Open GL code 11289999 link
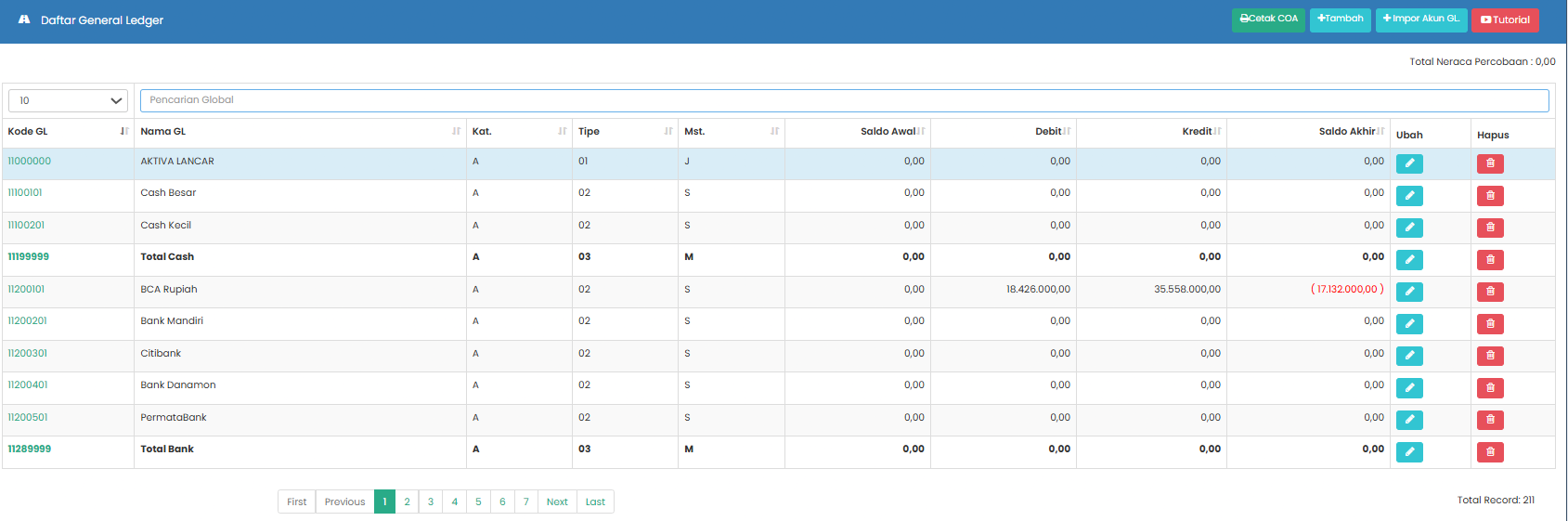Image resolution: width=1568 pixels, height=521 pixels. point(30,449)
